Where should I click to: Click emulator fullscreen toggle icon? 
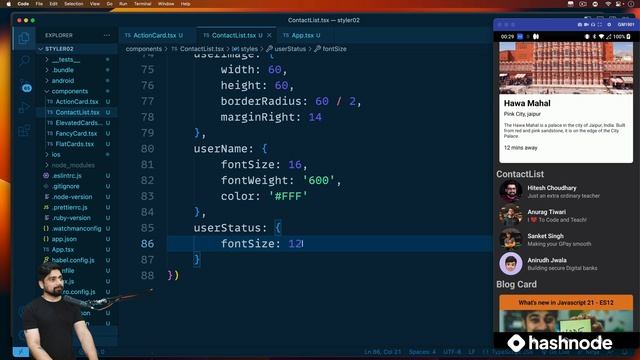[x=600, y=25]
